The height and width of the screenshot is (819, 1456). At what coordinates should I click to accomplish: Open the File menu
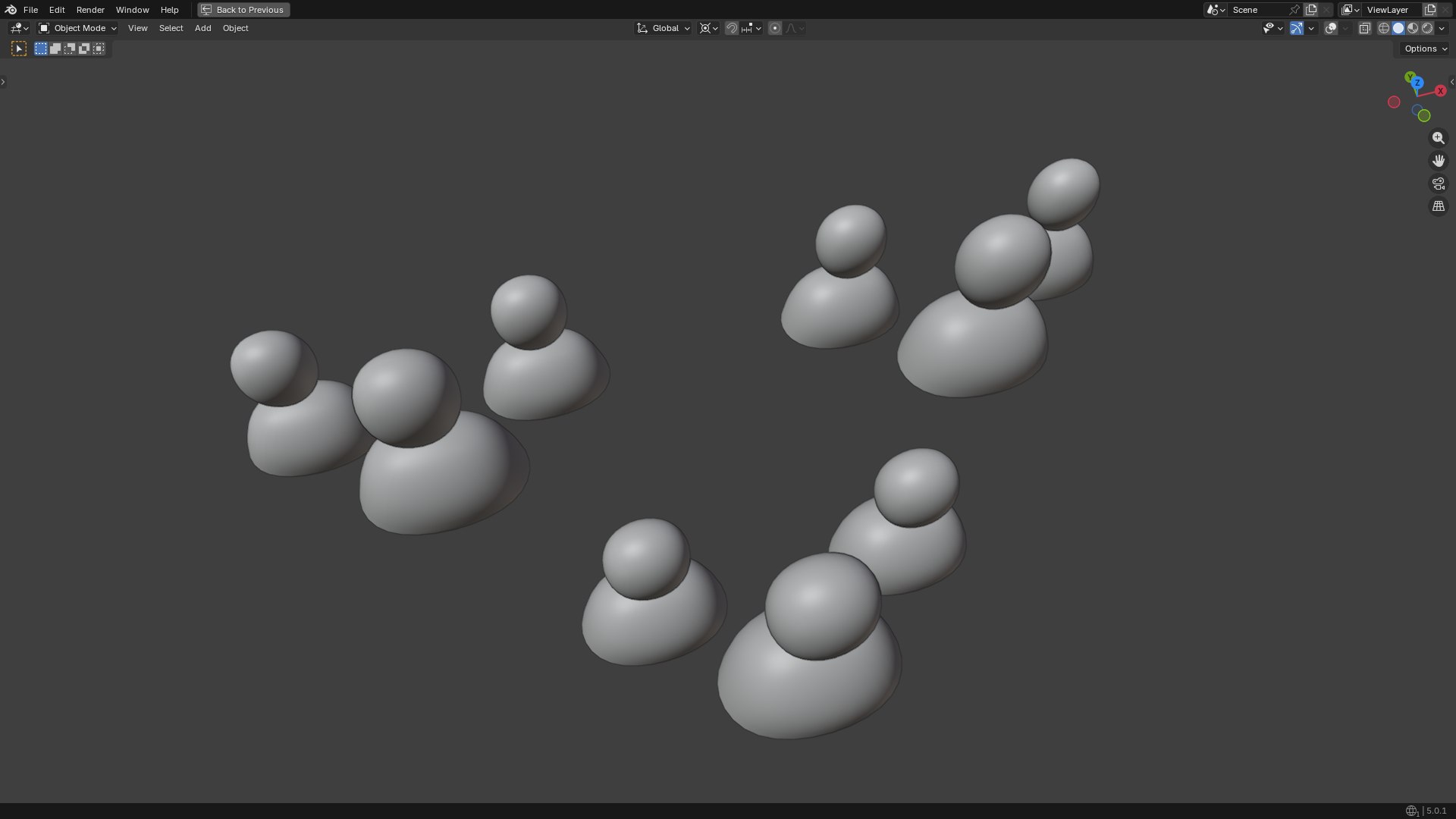30,10
